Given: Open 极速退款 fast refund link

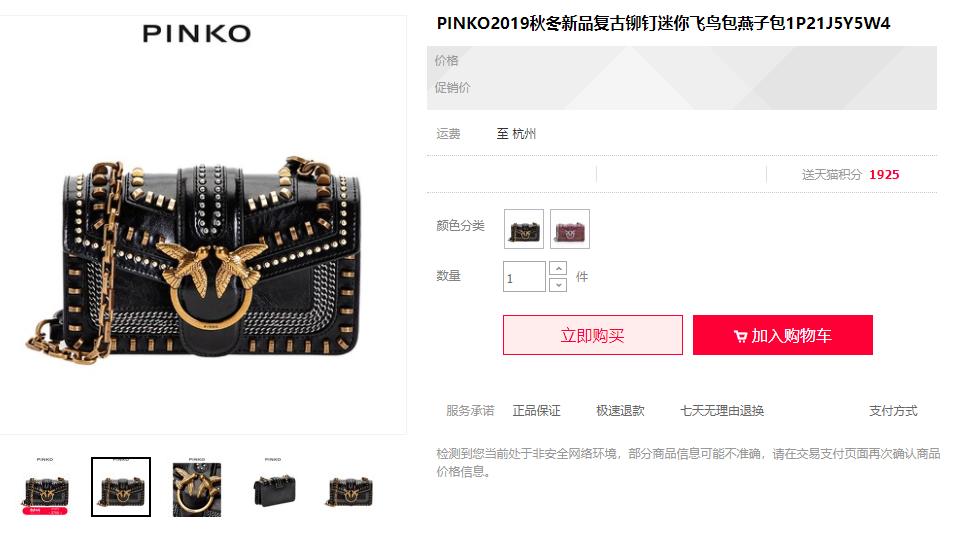Looking at the screenshot, I should pyautogui.click(x=620, y=410).
